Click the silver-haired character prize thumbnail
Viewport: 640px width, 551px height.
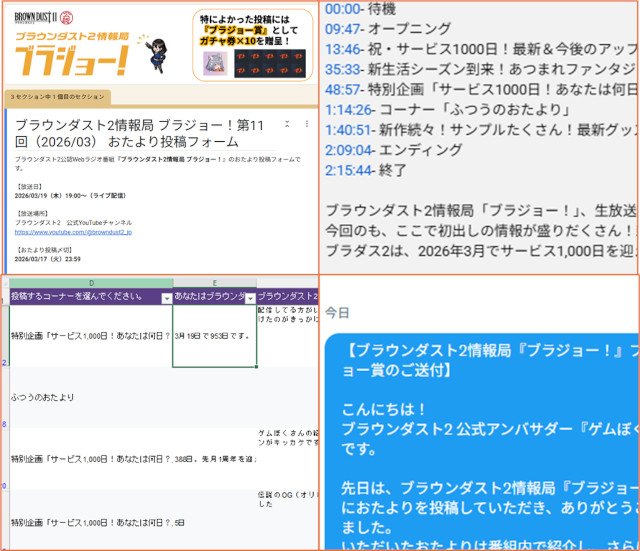click(x=215, y=63)
